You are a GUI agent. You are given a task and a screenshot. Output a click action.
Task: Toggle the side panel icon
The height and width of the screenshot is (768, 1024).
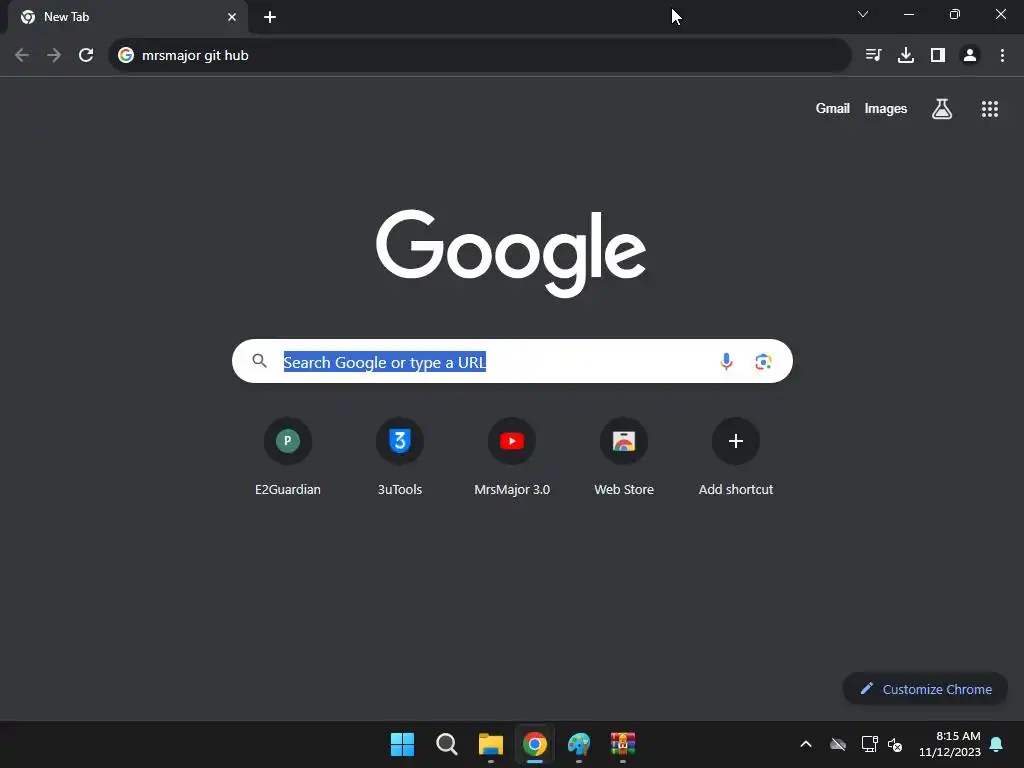point(938,56)
